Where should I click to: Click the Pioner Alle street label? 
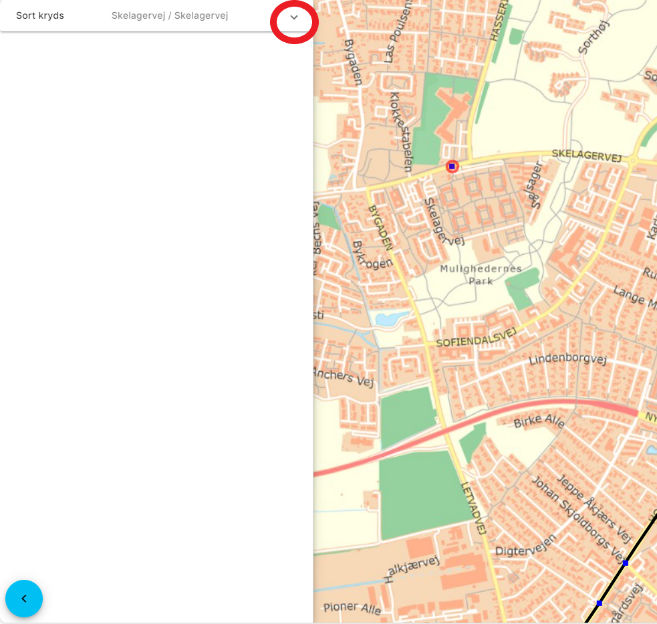click(351, 608)
